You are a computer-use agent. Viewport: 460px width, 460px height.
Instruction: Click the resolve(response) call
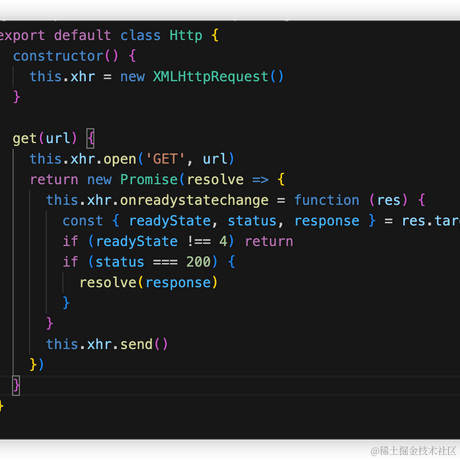coord(148,283)
